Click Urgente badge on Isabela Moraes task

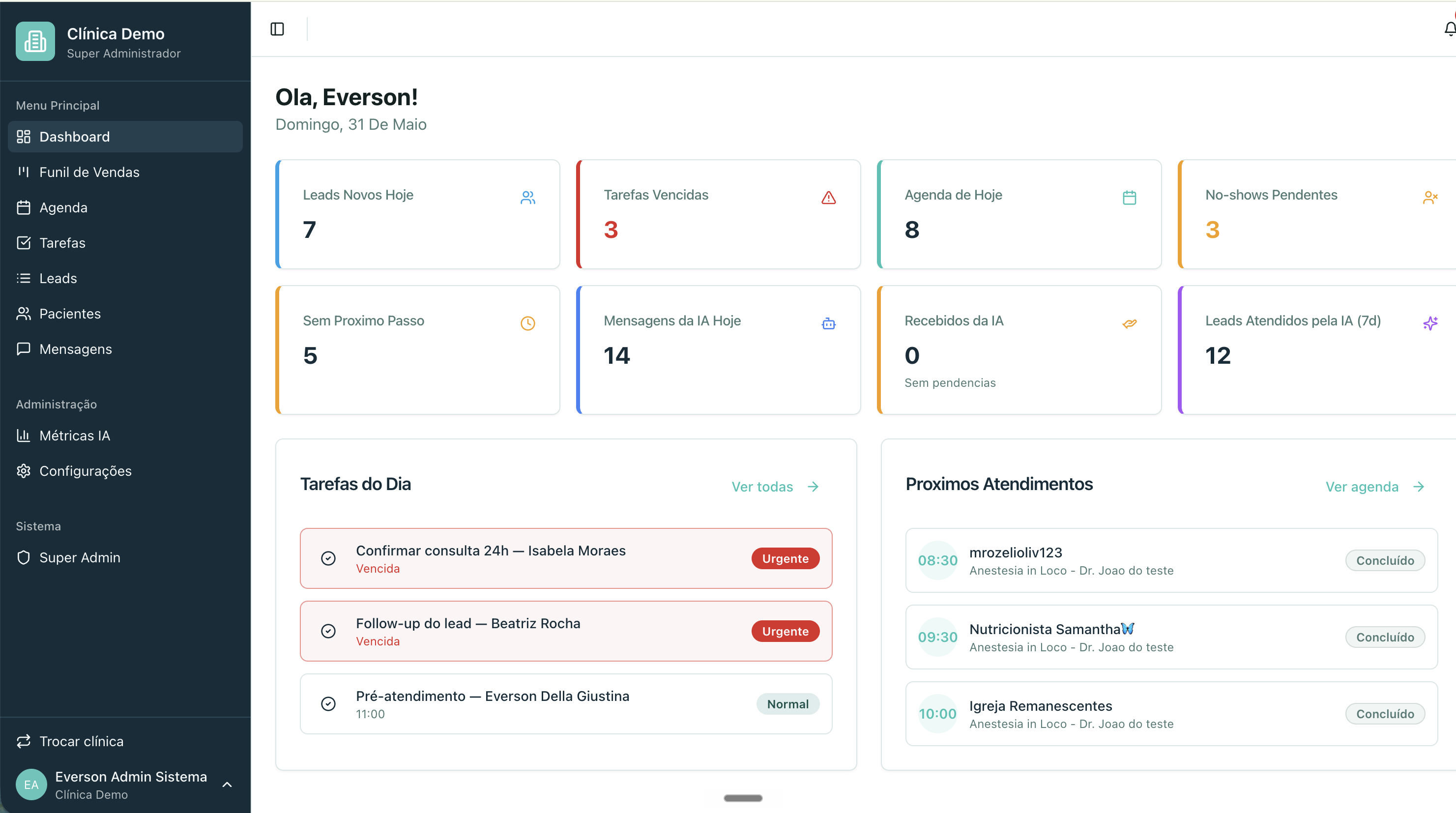pyautogui.click(x=785, y=558)
